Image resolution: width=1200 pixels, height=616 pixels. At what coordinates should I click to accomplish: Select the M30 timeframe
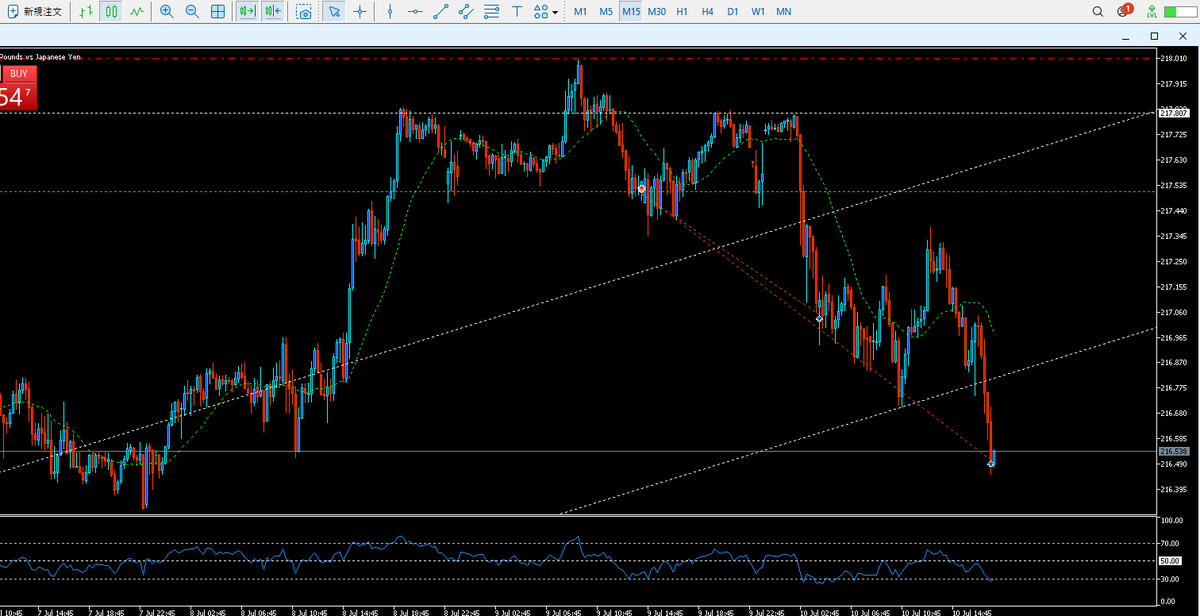pos(656,12)
